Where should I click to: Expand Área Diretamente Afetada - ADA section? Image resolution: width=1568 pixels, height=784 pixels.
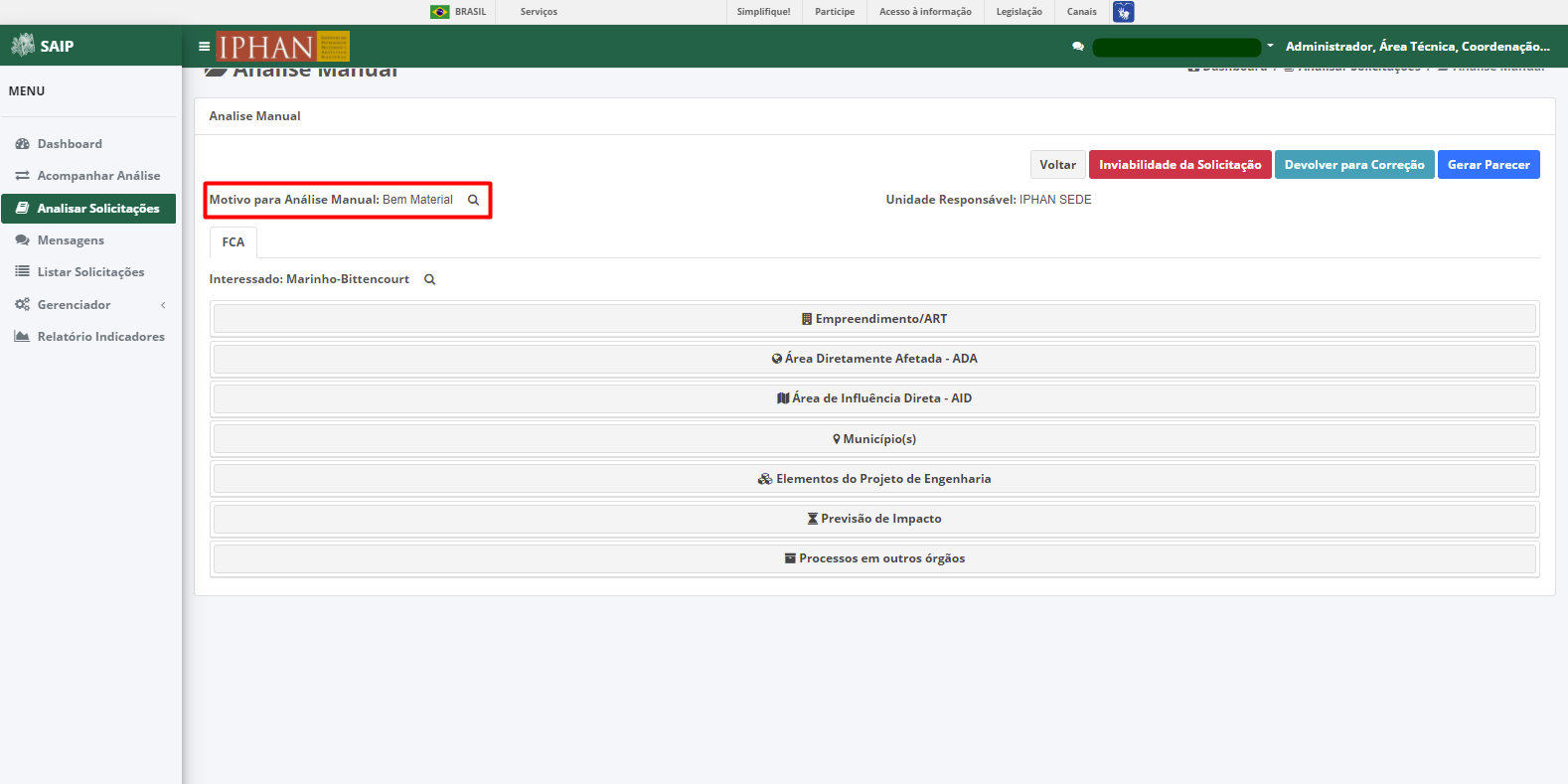click(x=874, y=359)
